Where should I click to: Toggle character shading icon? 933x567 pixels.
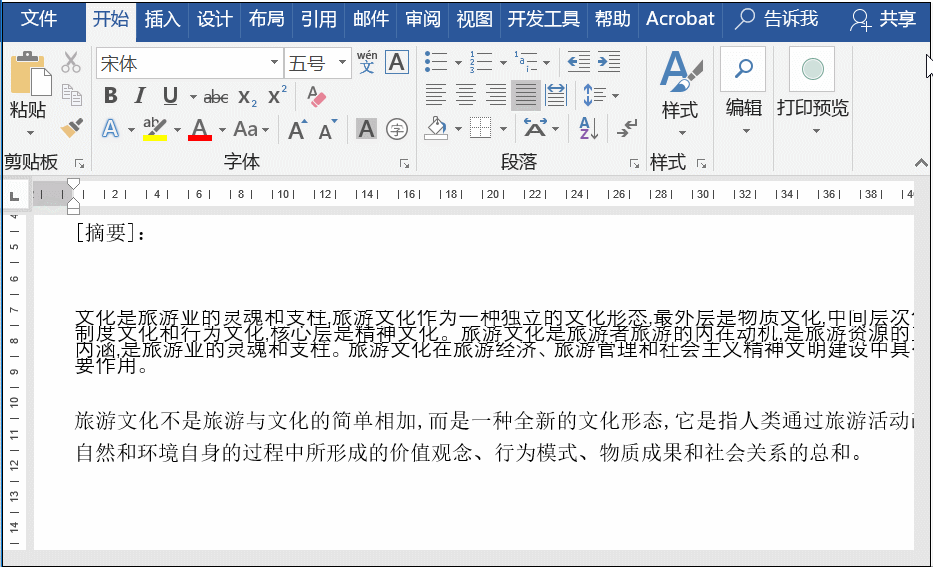click(x=366, y=129)
